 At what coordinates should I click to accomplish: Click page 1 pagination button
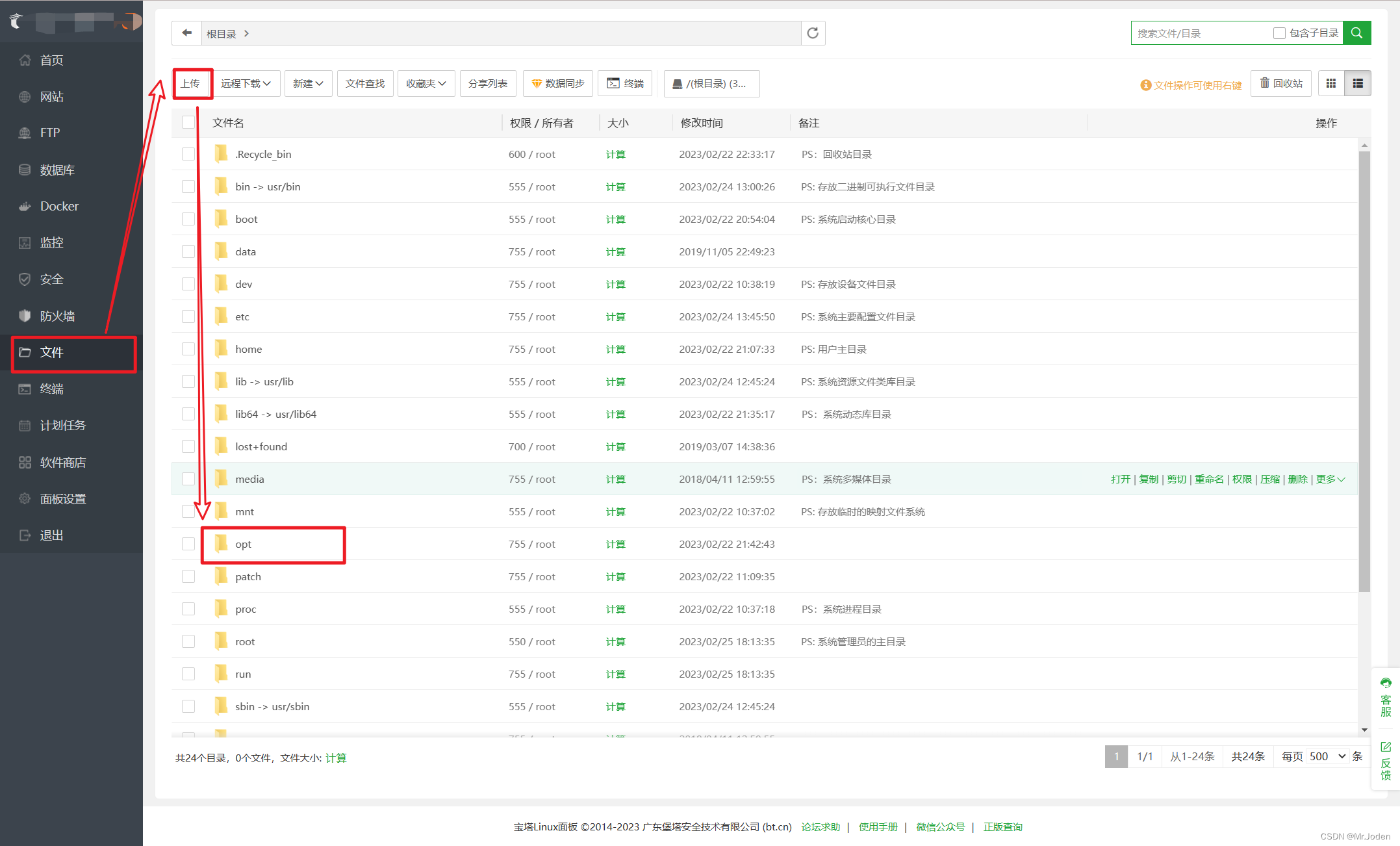[x=1116, y=756]
